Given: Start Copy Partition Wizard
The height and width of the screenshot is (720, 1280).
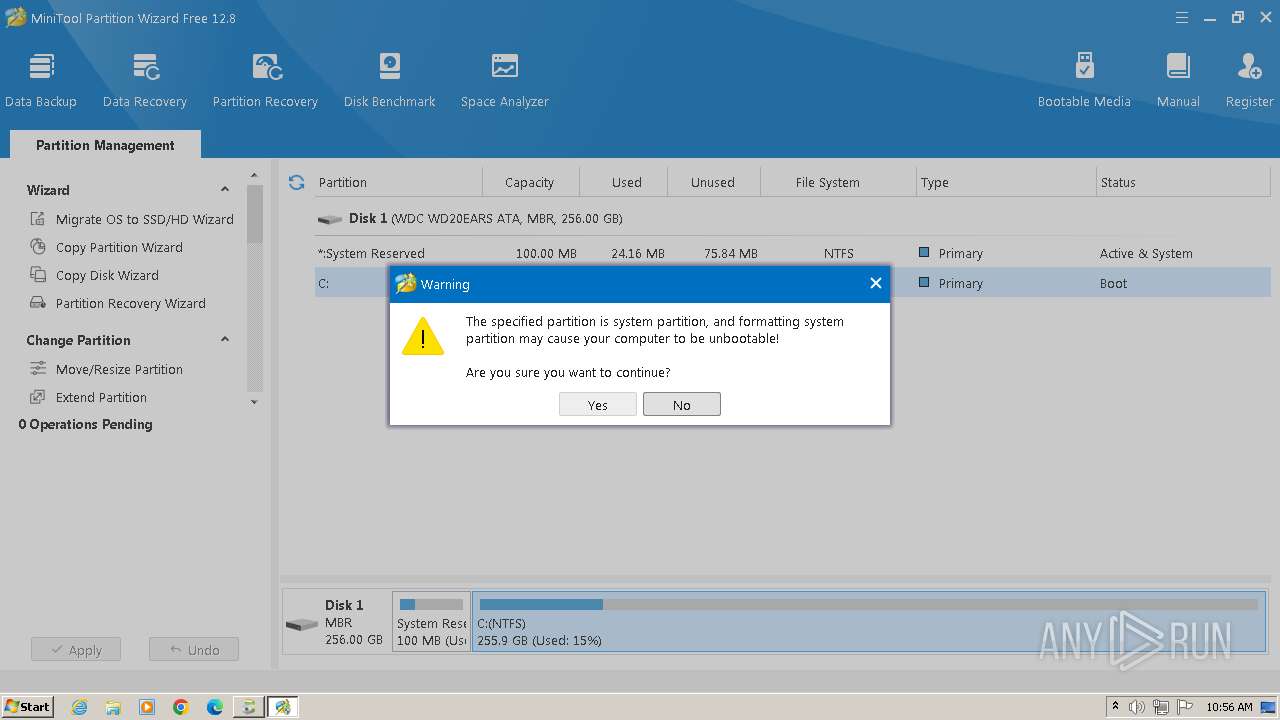Looking at the screenshot, I should coord(107,247).
